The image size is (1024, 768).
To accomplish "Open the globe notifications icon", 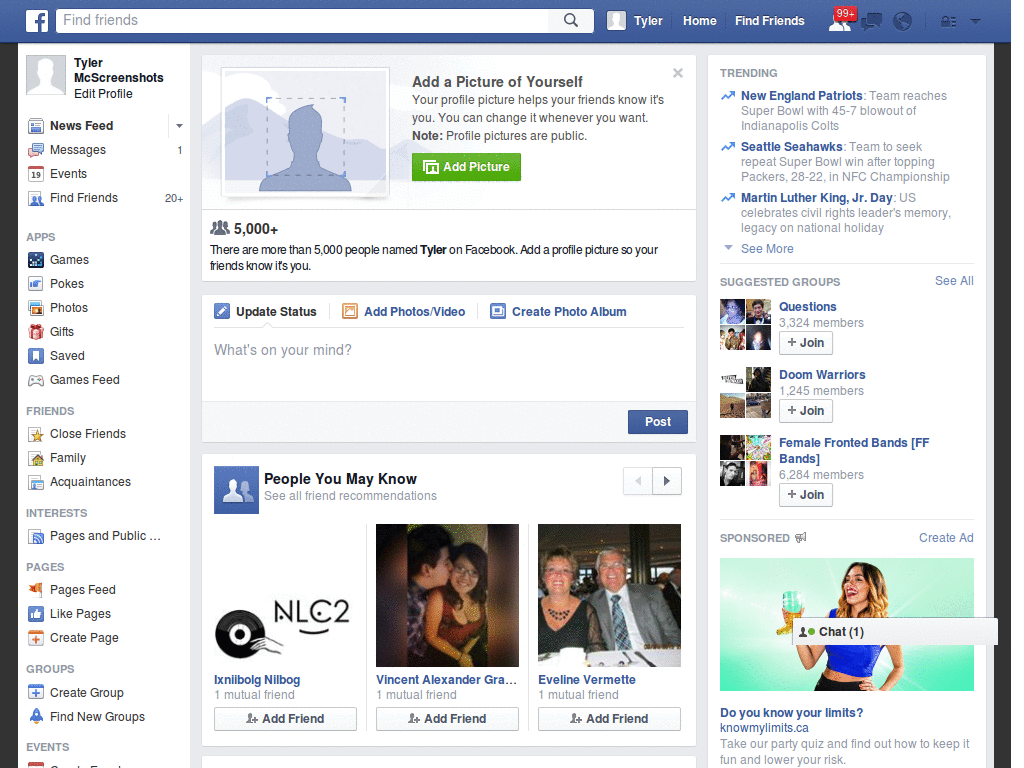I will (903, 21).
